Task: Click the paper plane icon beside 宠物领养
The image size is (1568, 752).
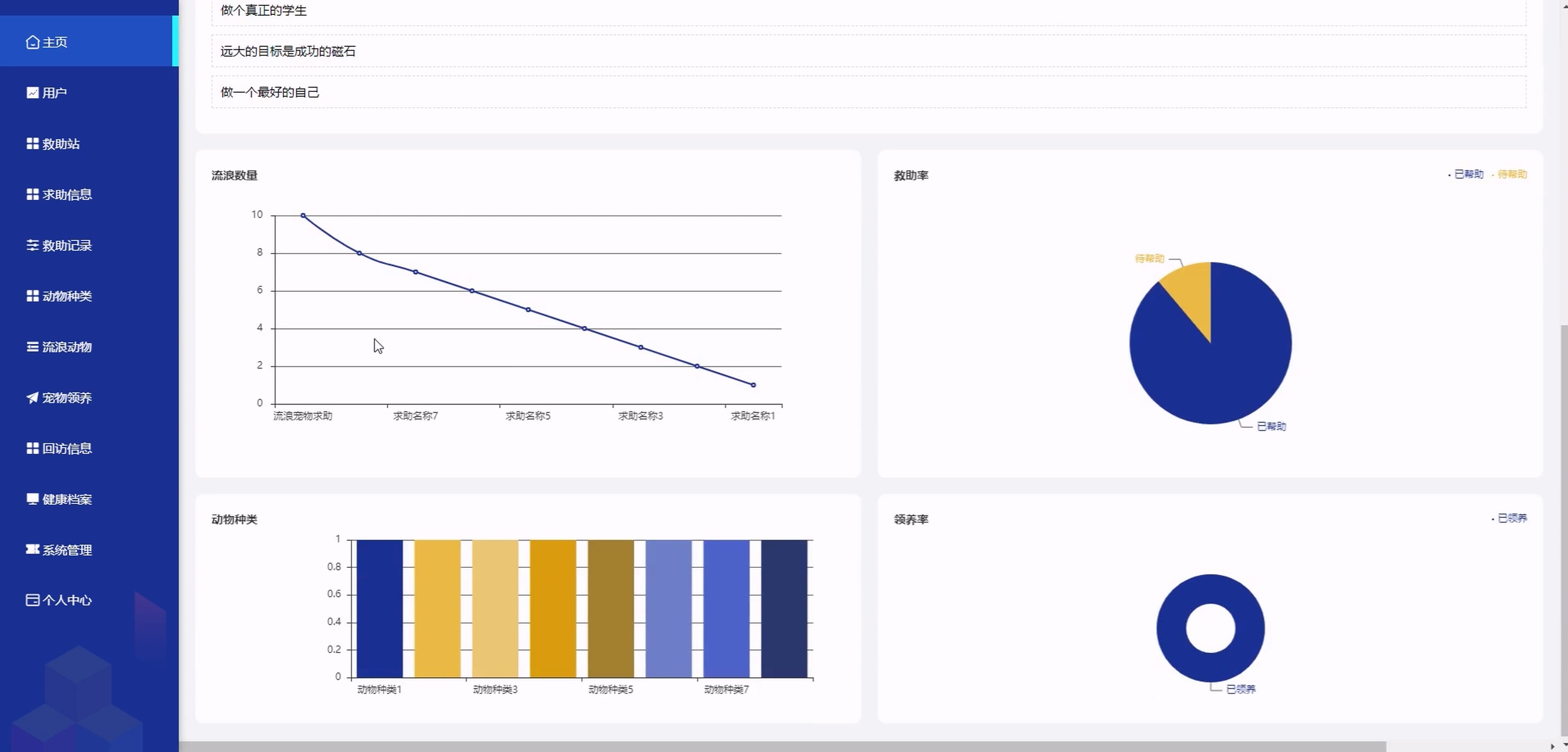Action: pyautogui.click(x=32, y=398)
